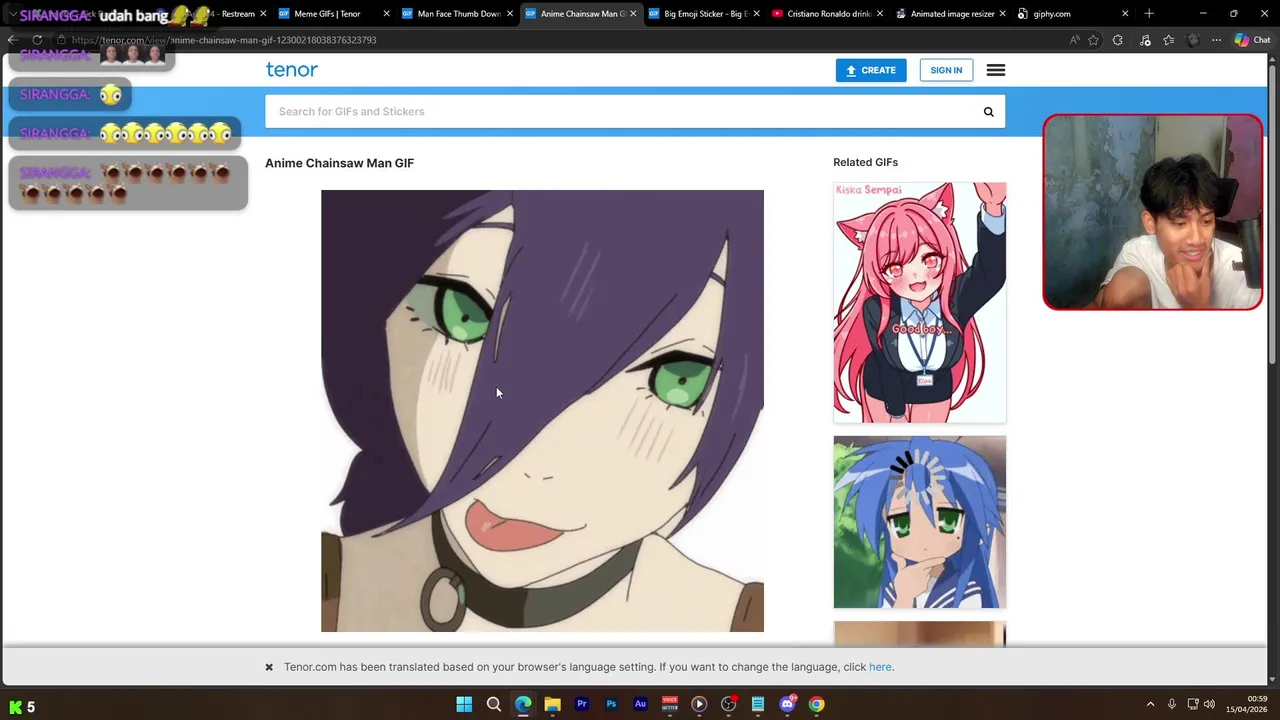This screenshot has width=1280, height=720.
Task: Click the browser address bar URL
Action: (x=224, y=40)
